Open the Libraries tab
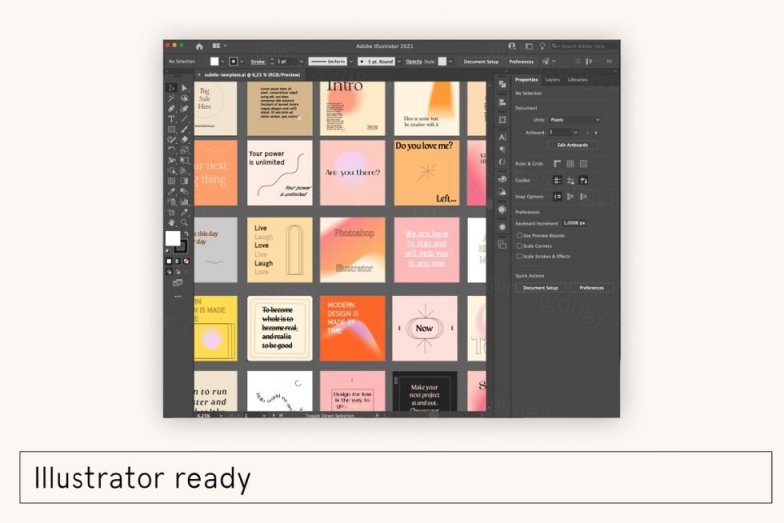The height and width of the screenshot is (523, 784). [x=578, y=79]
